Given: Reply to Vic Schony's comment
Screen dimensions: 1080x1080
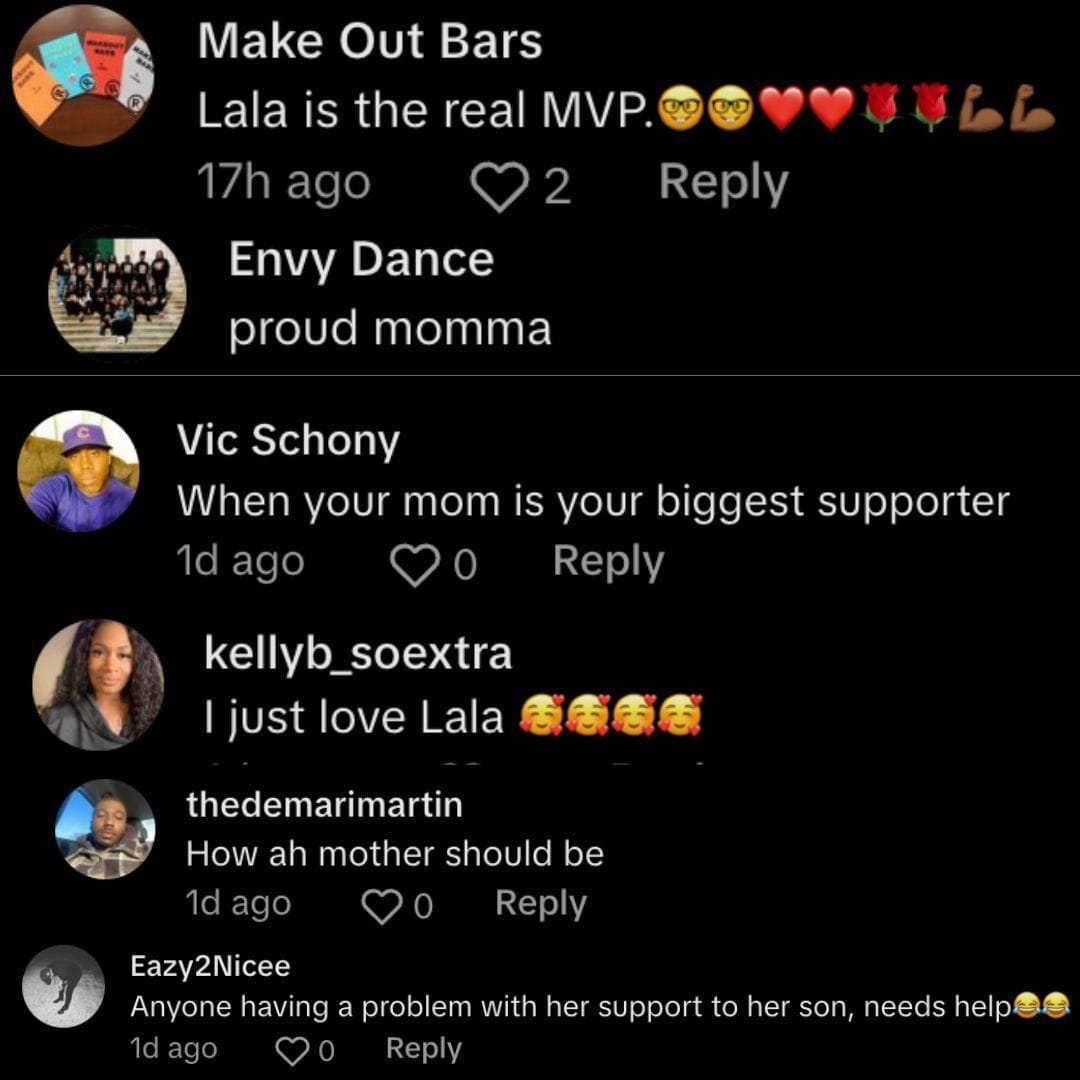Looking at the screenshot, I should click(x=609, y=561).
